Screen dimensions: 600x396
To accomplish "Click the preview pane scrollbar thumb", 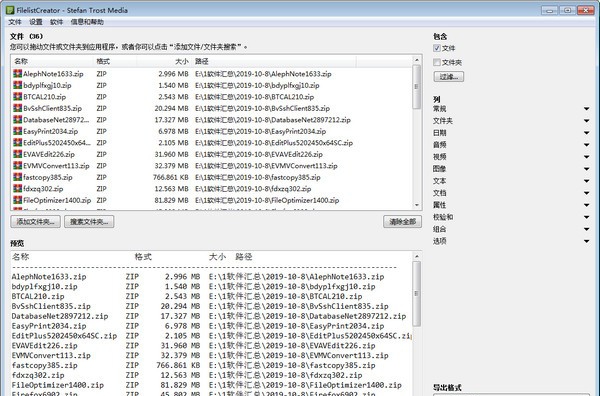I will [416, 294].
